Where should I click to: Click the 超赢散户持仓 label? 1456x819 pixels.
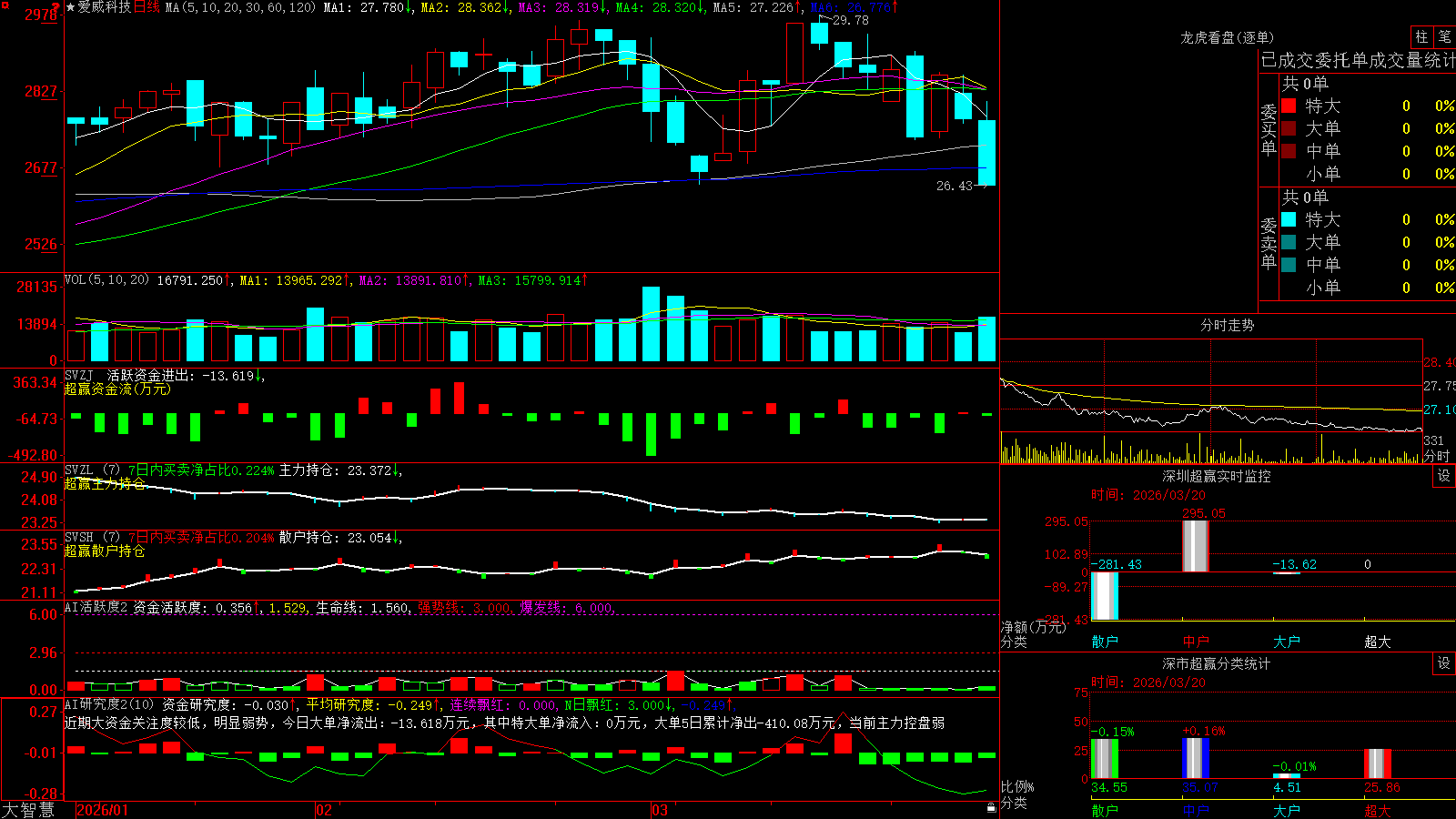coord(105,551)
